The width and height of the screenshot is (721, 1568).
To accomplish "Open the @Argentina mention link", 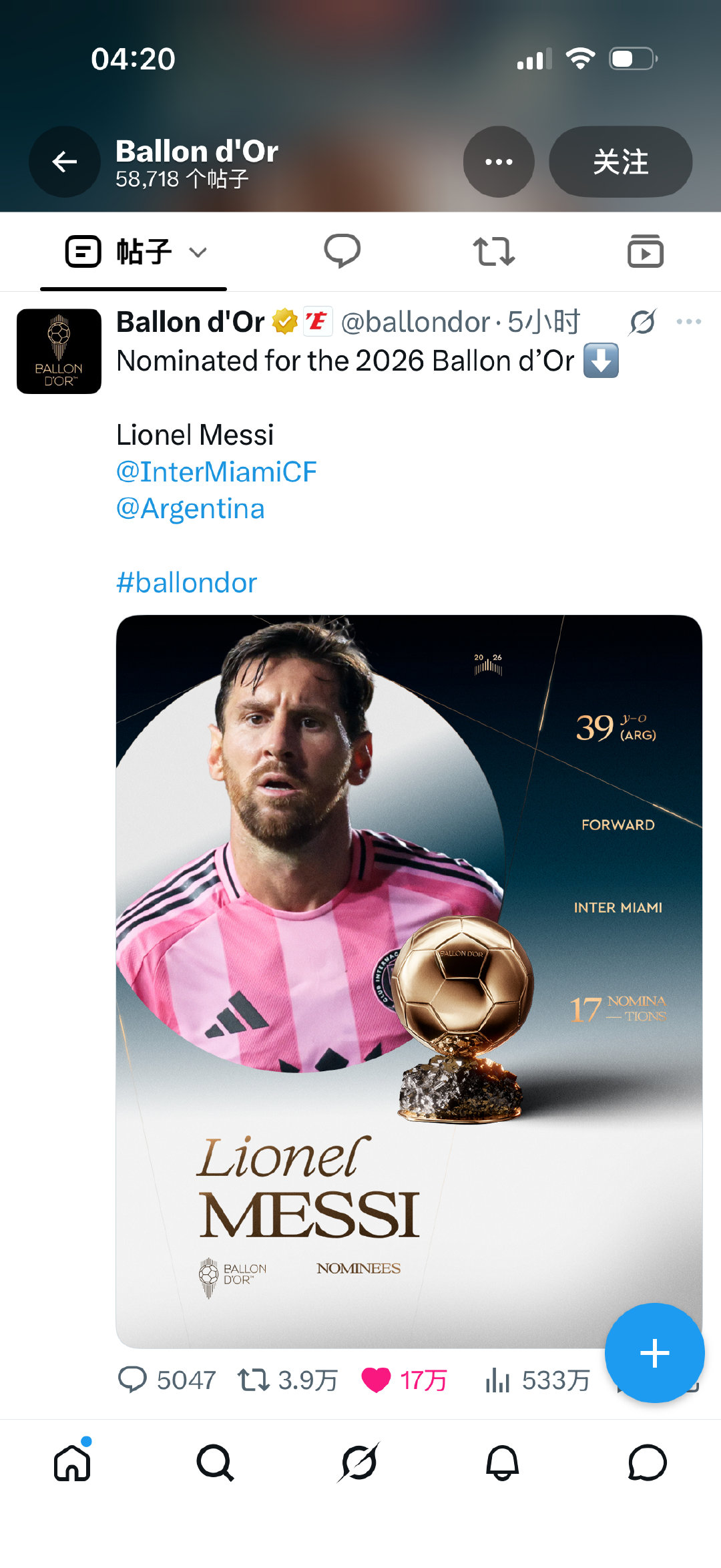I will click(x=190, y=509).
